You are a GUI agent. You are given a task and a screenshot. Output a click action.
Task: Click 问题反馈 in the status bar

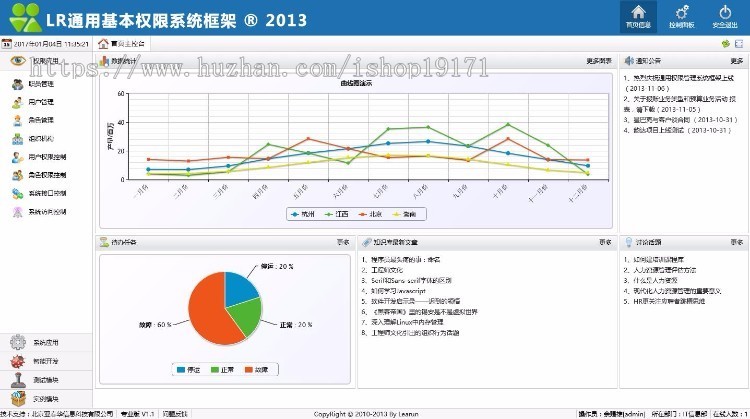click(x=175, y=414)
